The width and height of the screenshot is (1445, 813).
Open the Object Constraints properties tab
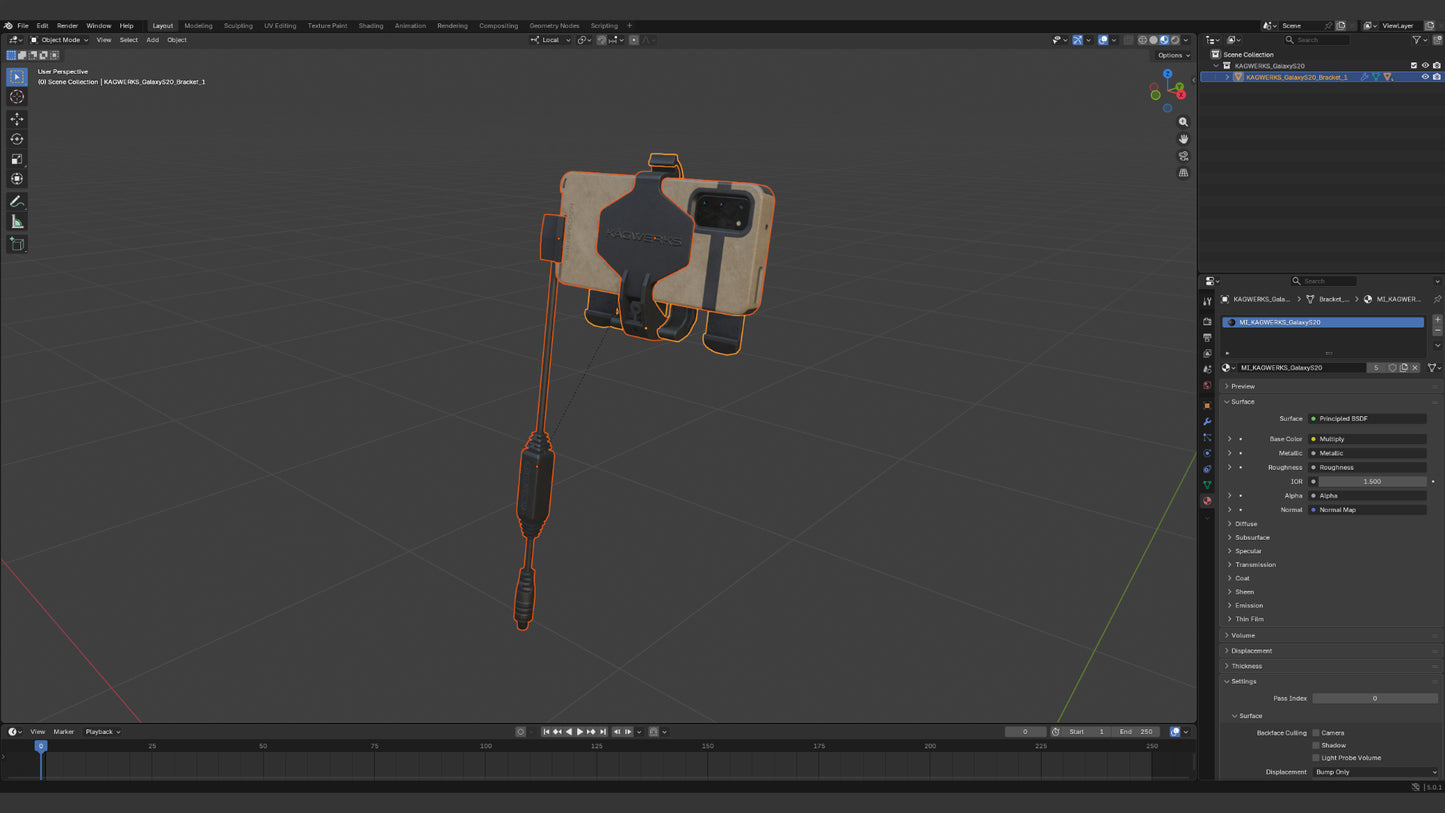coord(1207,469)
